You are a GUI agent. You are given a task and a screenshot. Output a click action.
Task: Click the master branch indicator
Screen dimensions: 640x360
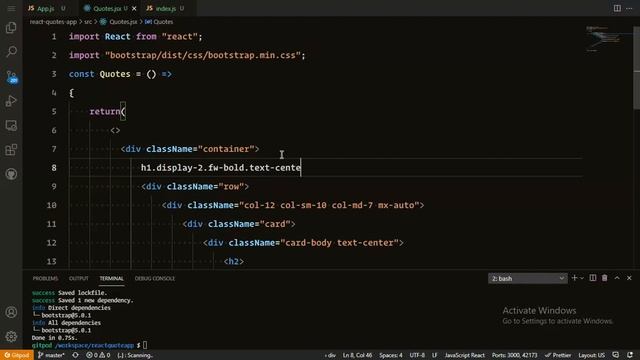click(51, 355)
